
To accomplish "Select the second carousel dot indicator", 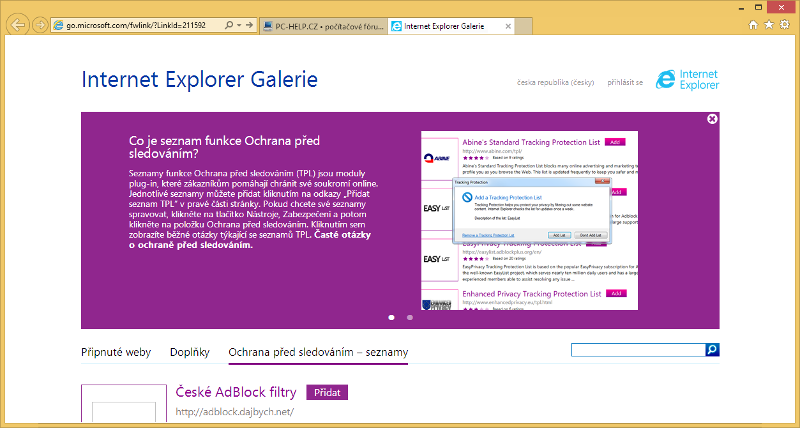I will [x=410, y=317].
